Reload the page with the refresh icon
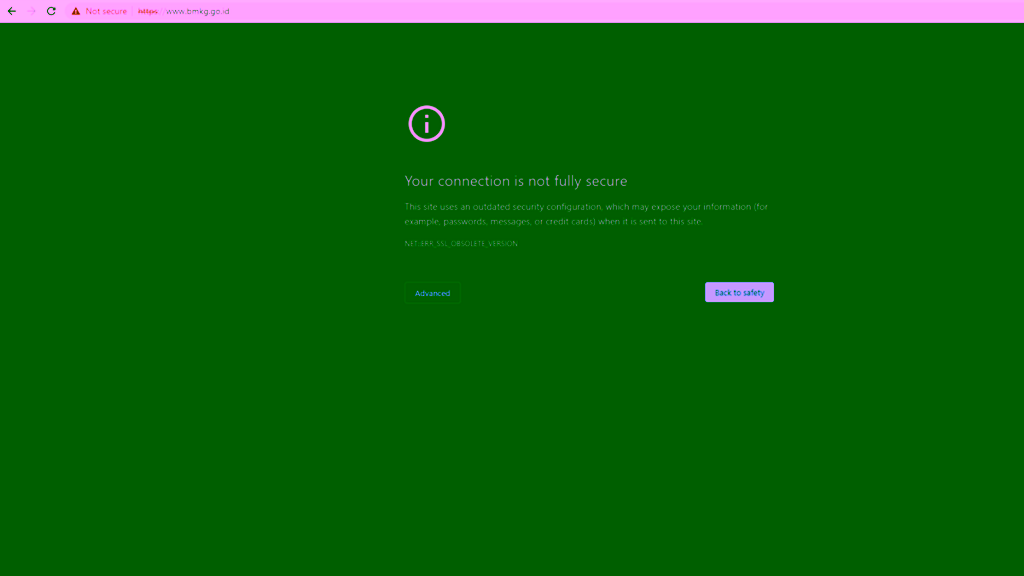Image resolution: width=1024 pixels, height=576 pixels. 51,11
